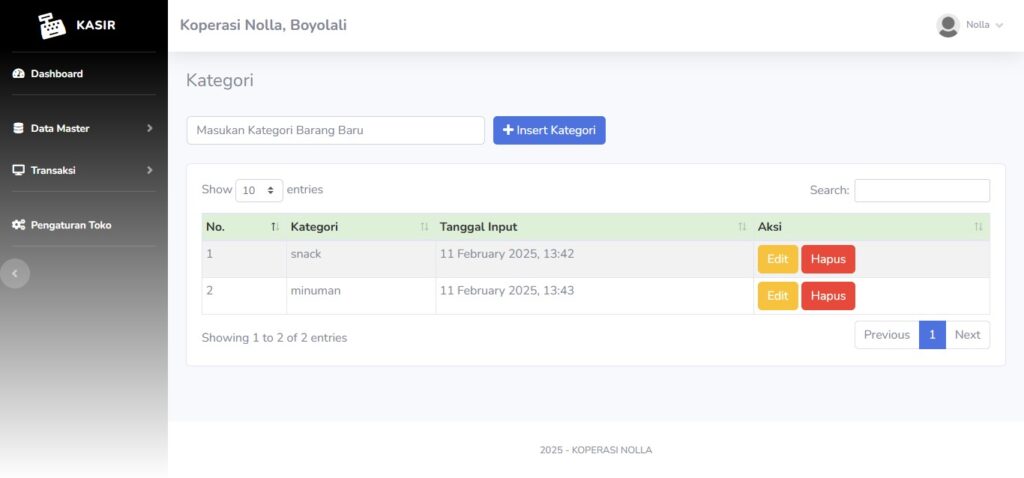Click into the table Search box

922,191
